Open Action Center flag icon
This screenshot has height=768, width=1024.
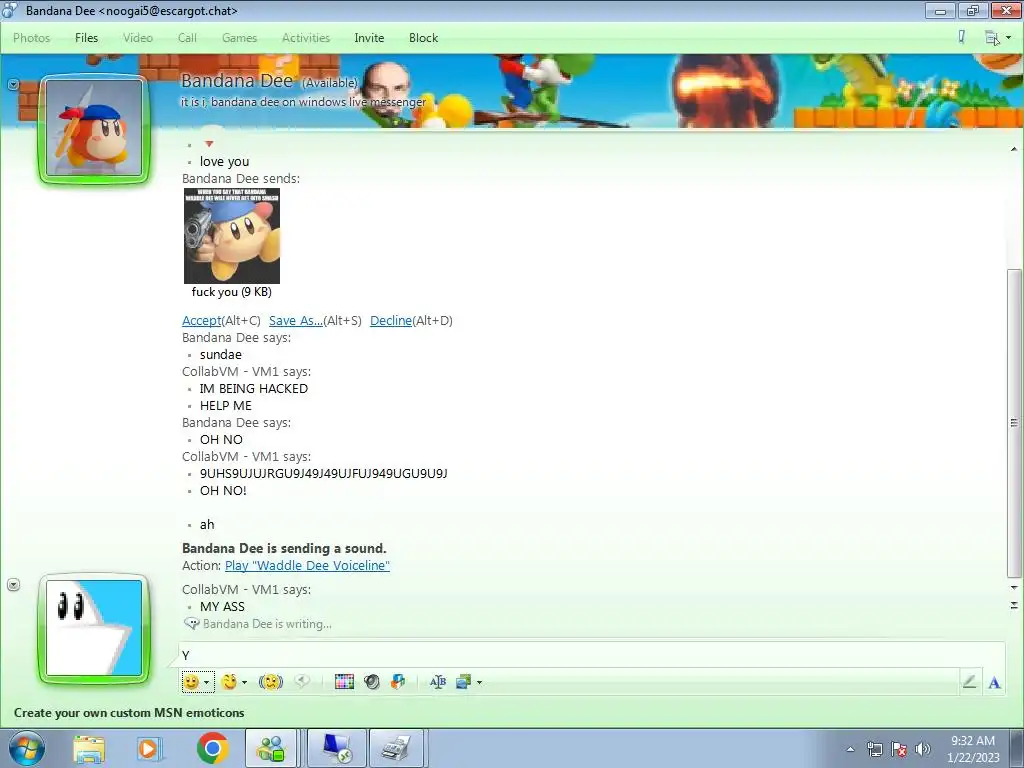click(899, 749)
